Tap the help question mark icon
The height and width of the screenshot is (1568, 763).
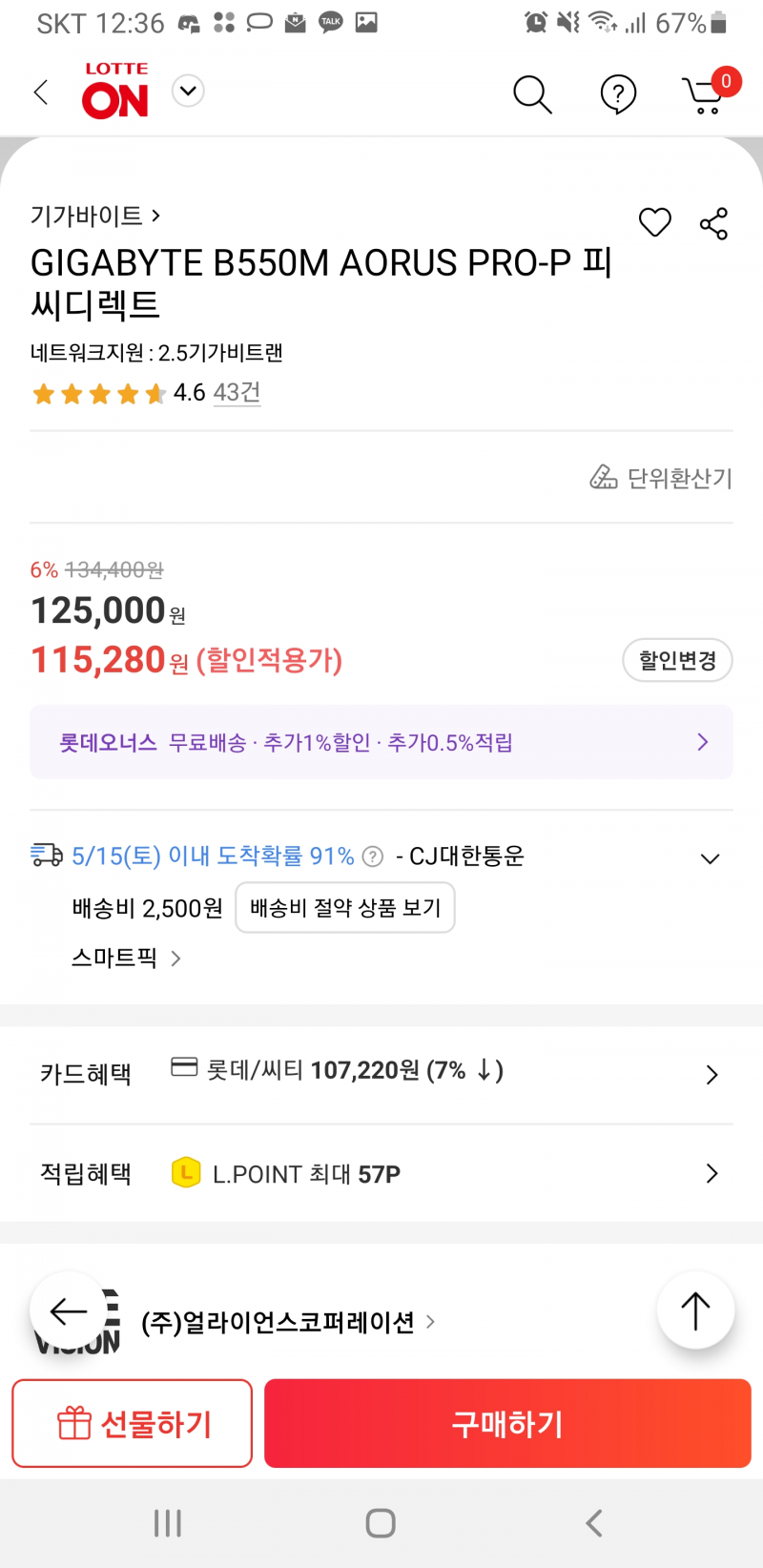point(618,94)
